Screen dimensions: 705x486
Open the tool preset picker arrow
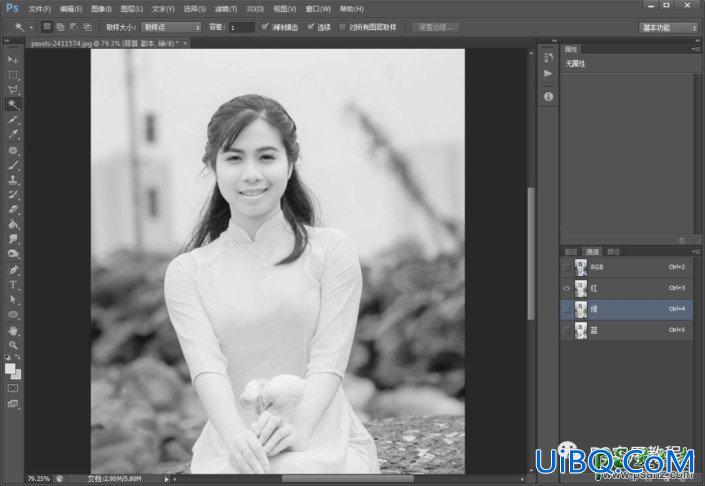(x=31, y=27)
